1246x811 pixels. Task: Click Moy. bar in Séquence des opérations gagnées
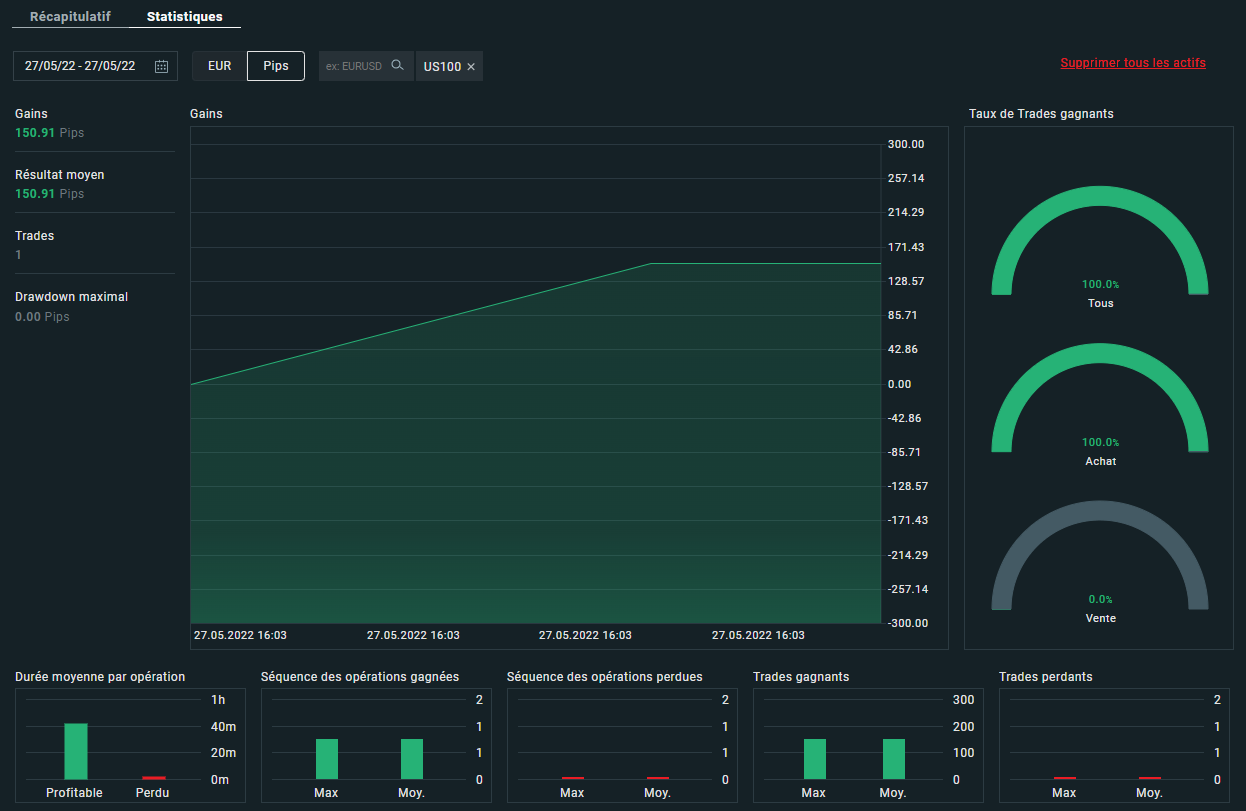pyautogui.click(x=412, y=759)
